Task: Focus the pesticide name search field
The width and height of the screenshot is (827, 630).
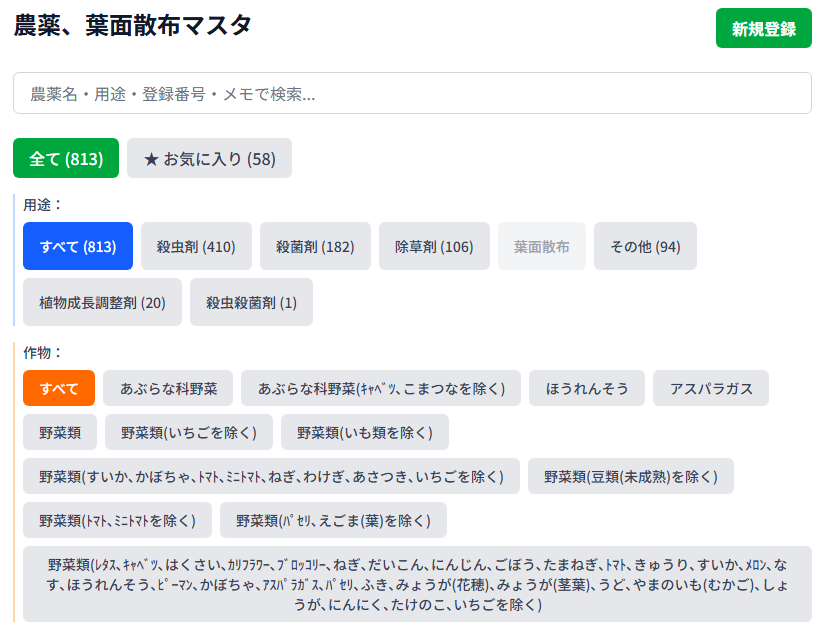Action: tap(412, 93)
